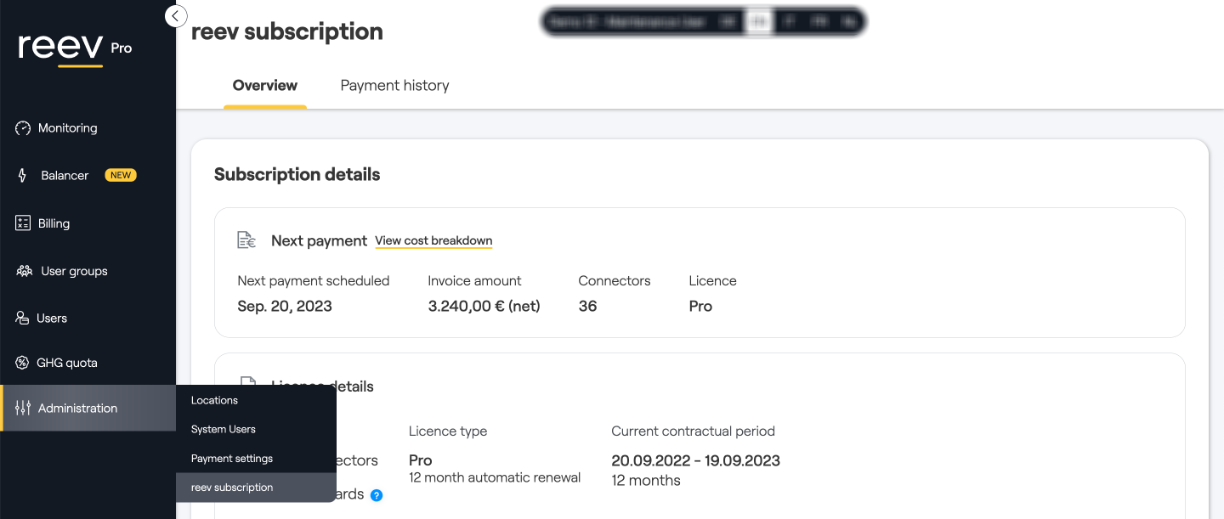Collapse the sidebar with the chevron button
The image size is (1224, 519).
click(176, 16)
